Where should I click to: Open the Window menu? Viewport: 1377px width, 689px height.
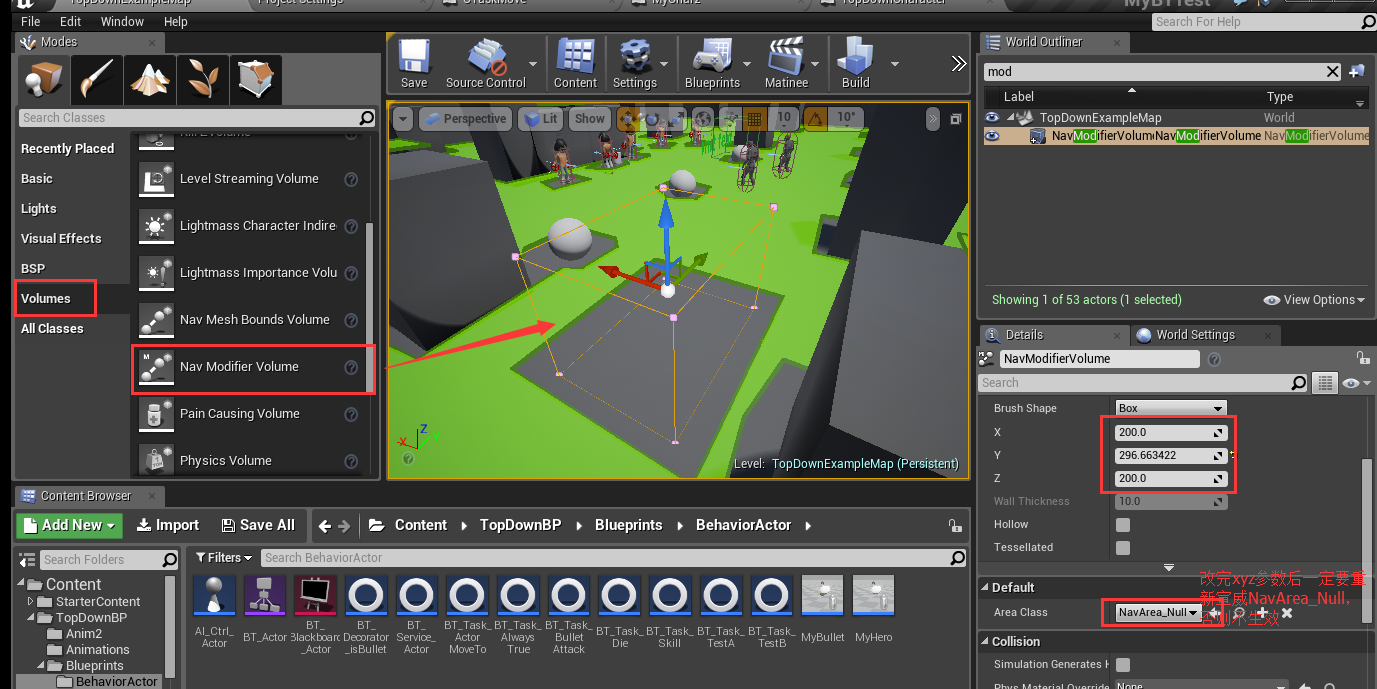point(122,21)
